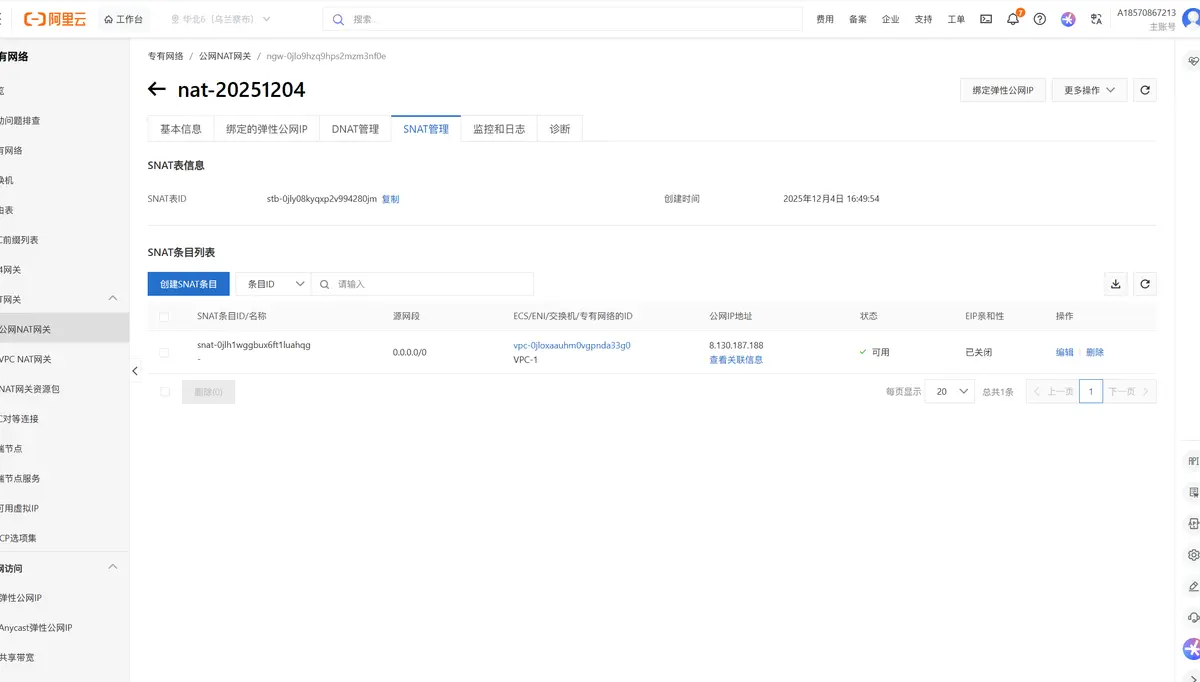Click the search magnifier in the filter box
Viewport: 1200px width, 682px height.
325,284
